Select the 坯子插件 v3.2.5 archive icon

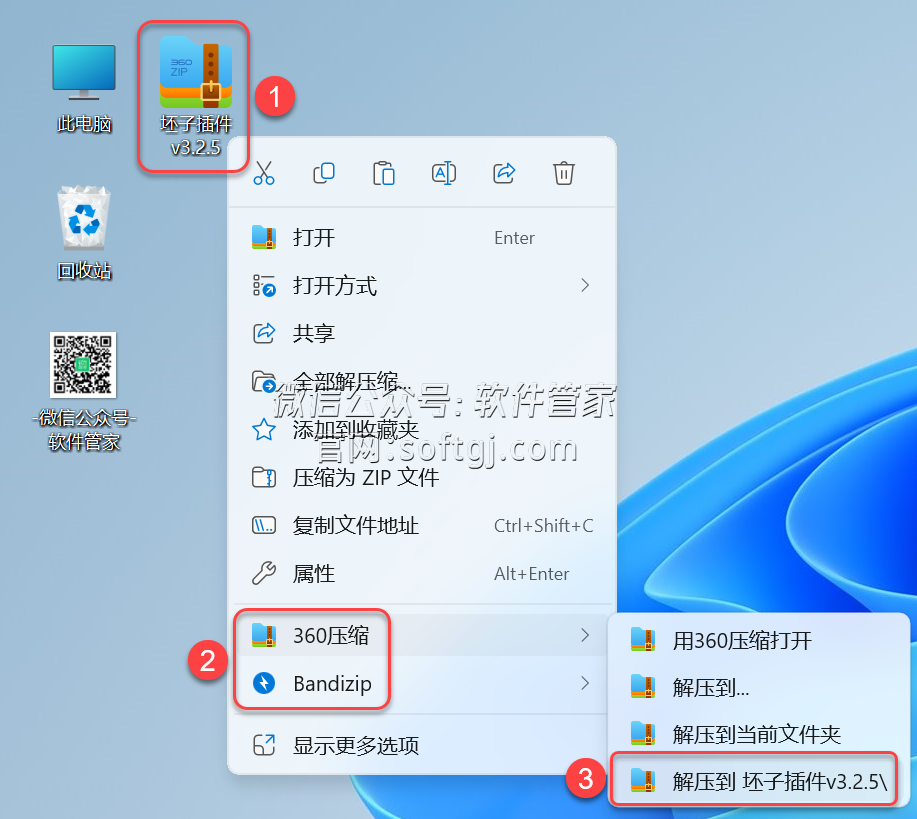(195, 97)
